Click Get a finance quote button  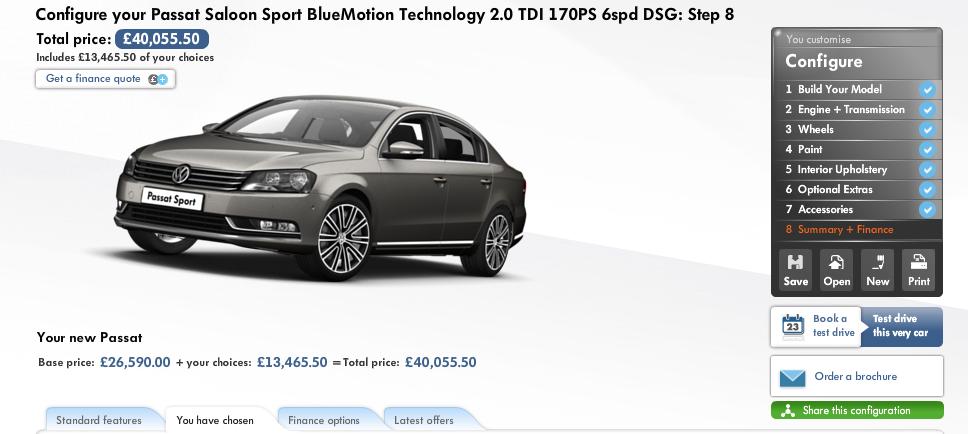(106, 79)
